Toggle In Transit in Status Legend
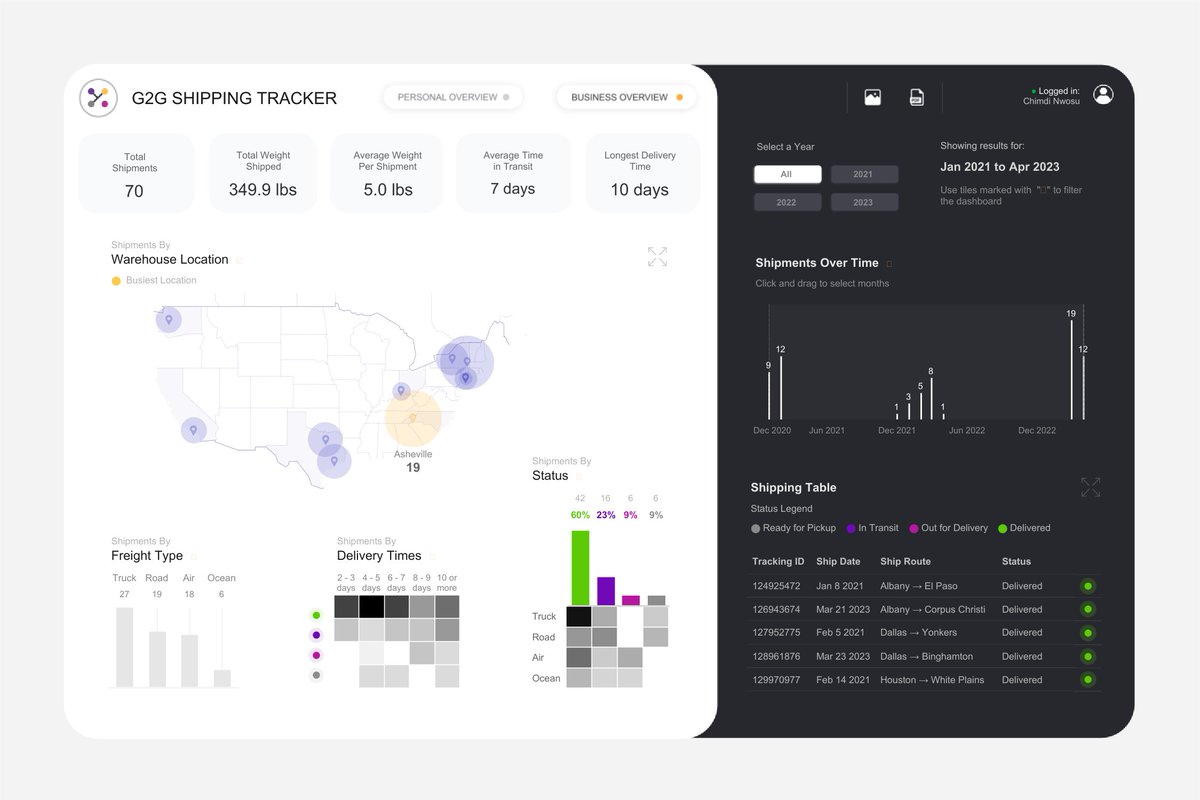 pos(872,528)
